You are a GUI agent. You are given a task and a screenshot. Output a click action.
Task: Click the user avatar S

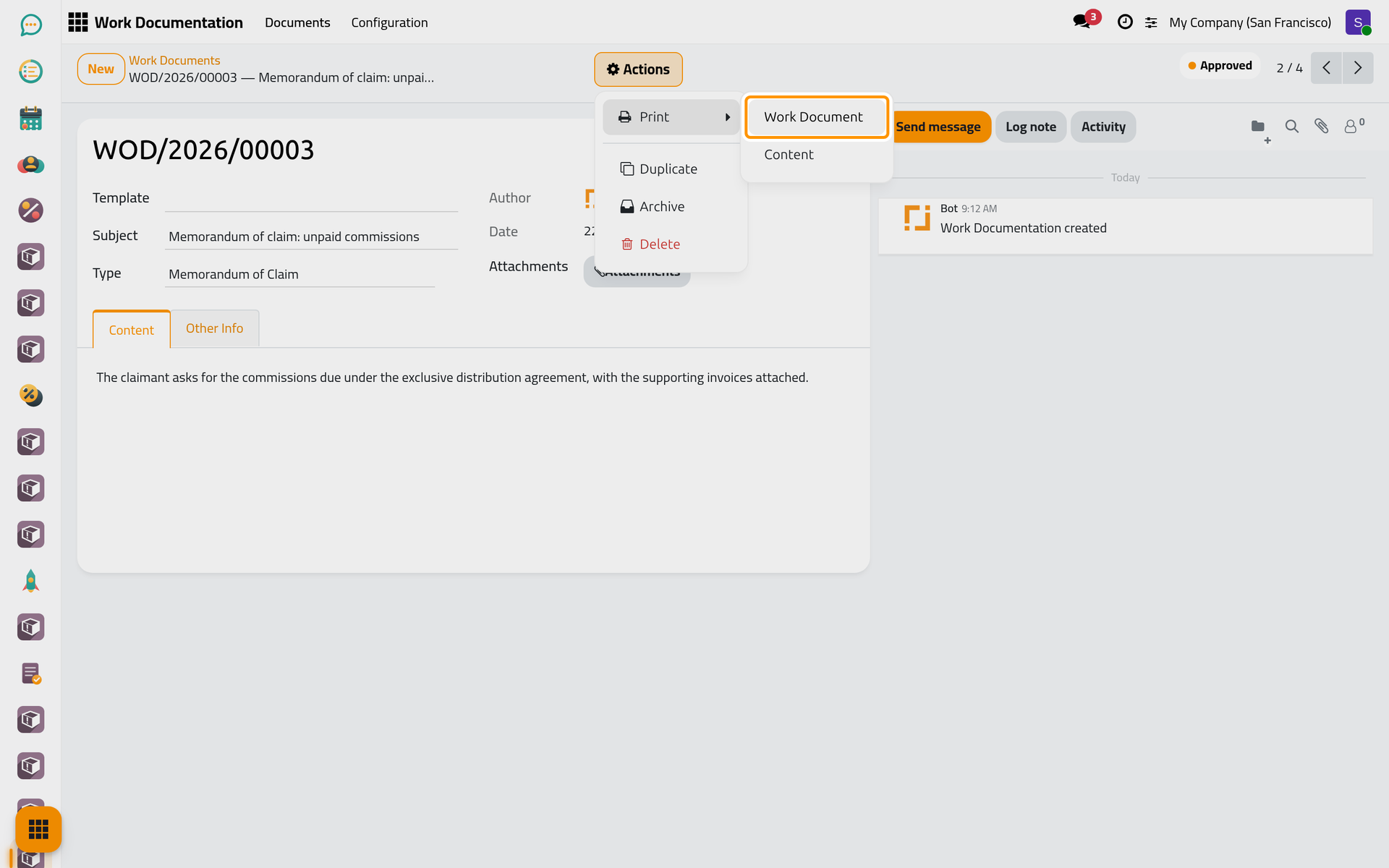pos(1358,22)
